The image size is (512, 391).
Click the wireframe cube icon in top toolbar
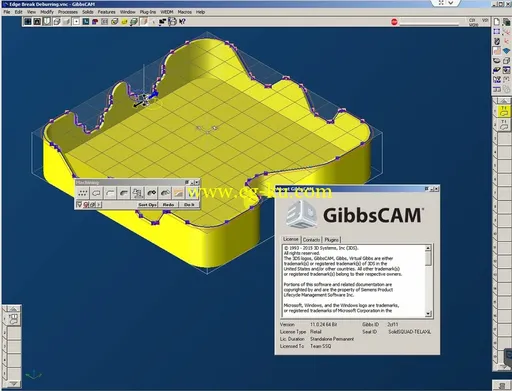pos(57,22)
